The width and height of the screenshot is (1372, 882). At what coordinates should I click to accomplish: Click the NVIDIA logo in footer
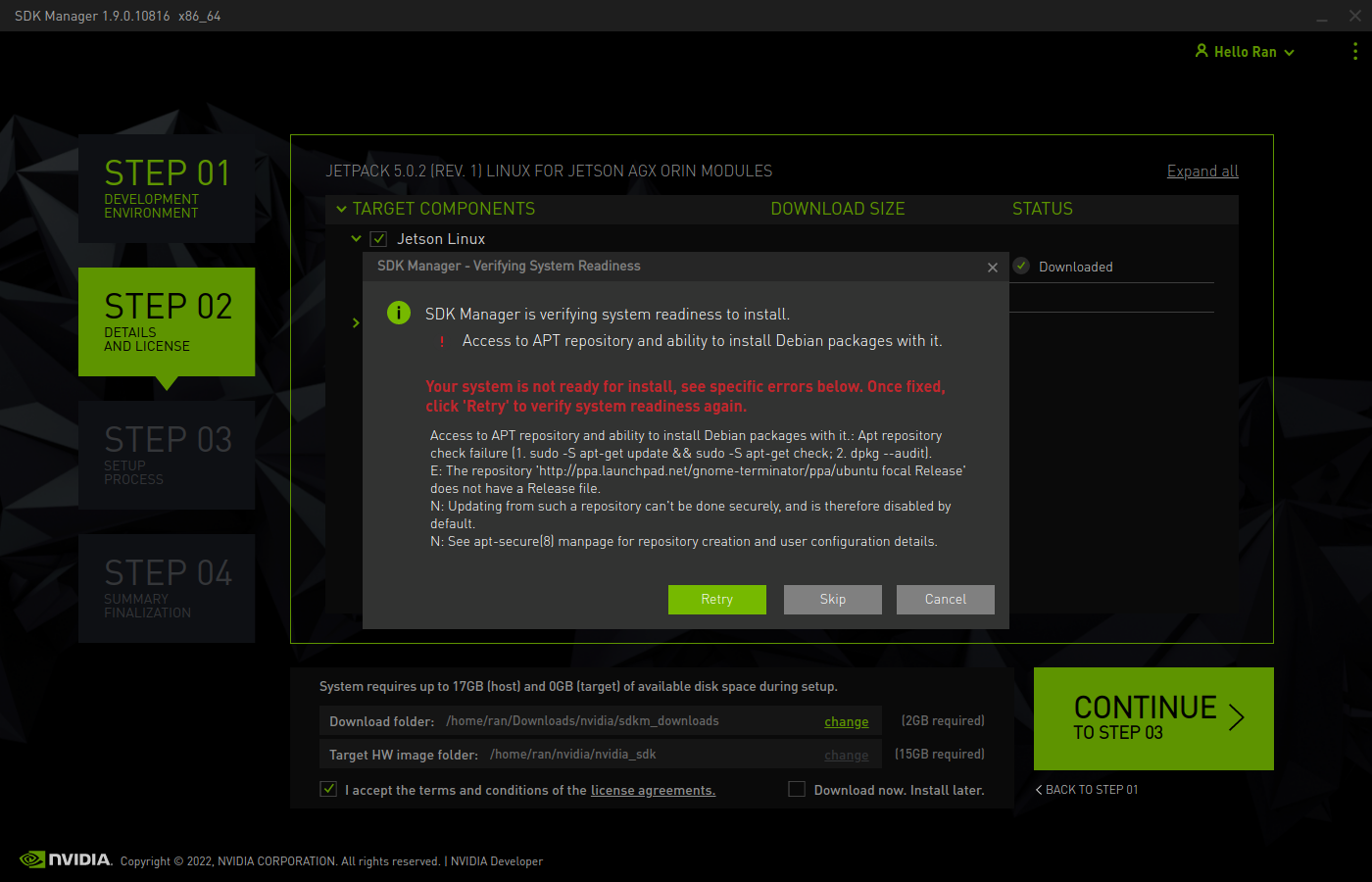[66, 859]
